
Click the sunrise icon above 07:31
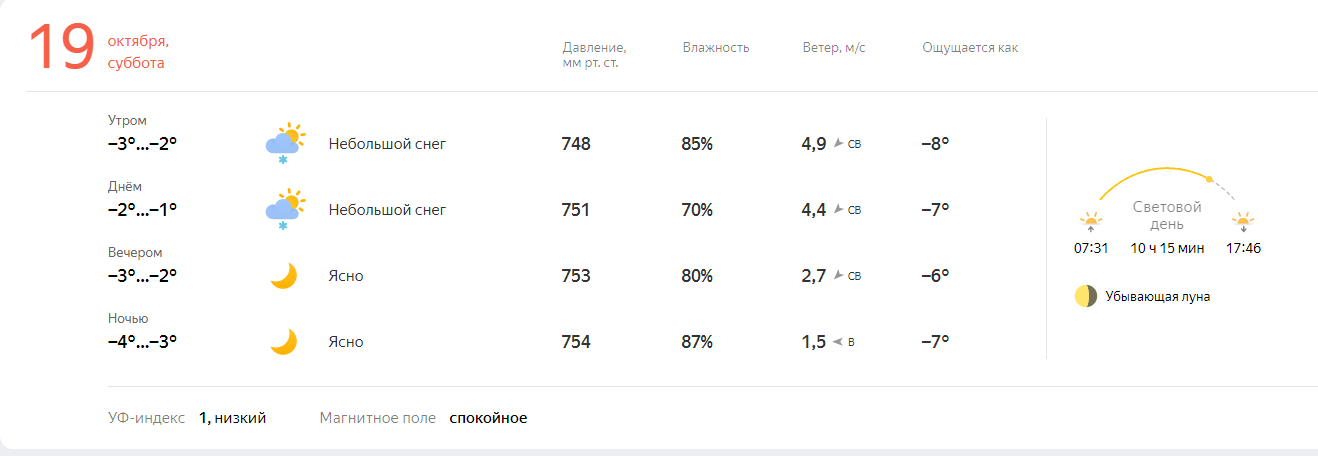[x=1090, y=221]
